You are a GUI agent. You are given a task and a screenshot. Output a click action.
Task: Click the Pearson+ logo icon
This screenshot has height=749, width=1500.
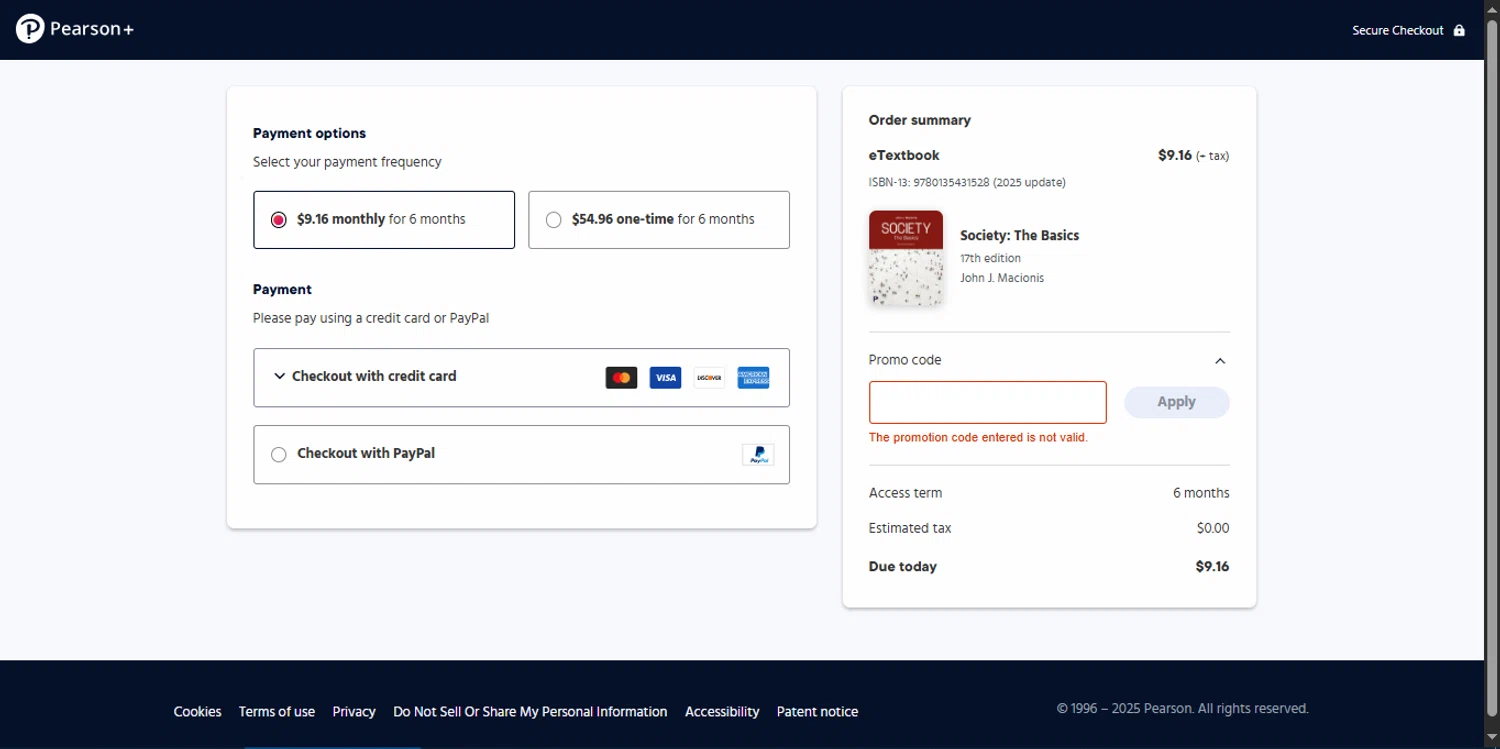click(x=30, y=29)
